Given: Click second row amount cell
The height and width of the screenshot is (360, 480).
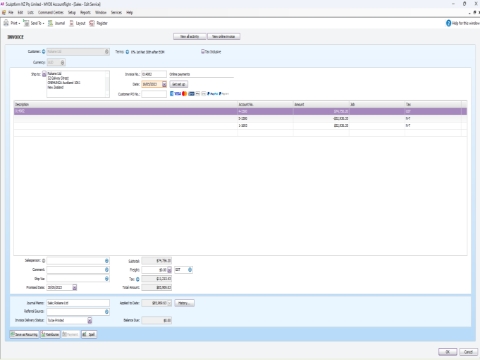Looking at the screenshot, I should tap(321, 119).
